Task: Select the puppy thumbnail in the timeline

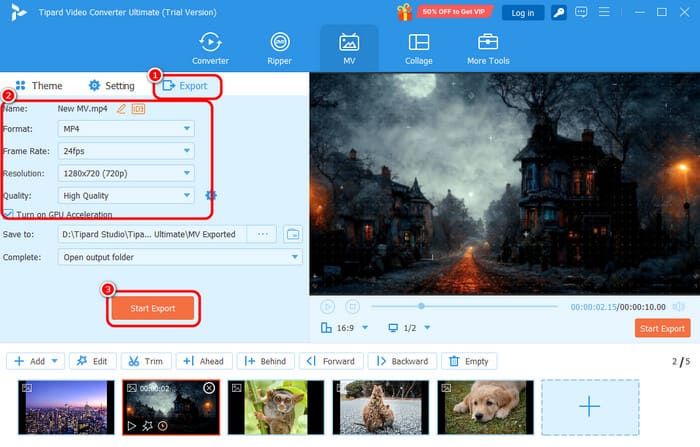Action: [x=485, y=406]
